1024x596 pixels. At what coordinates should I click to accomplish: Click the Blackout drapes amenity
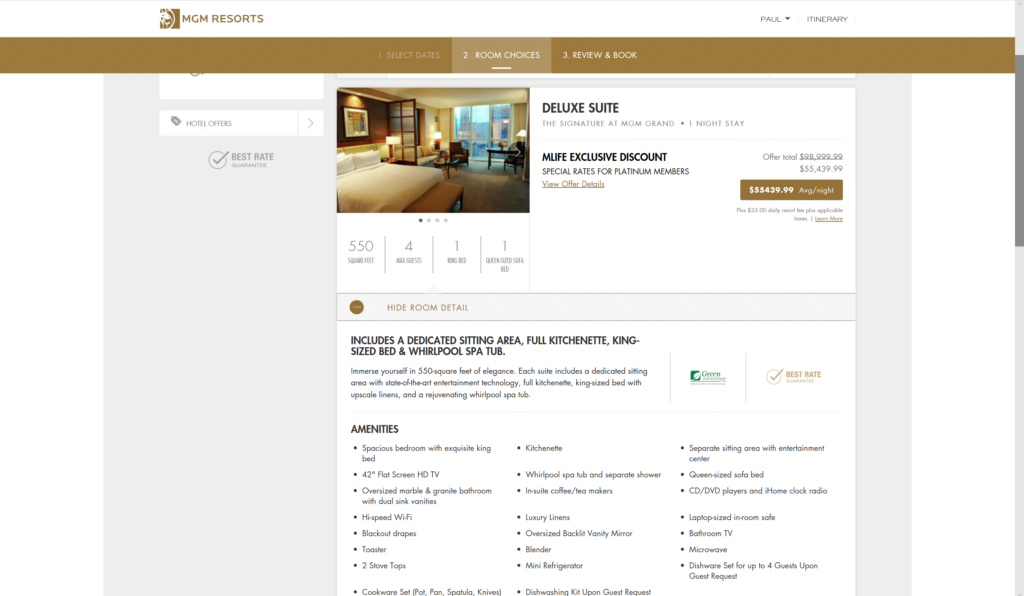(389, 533)
